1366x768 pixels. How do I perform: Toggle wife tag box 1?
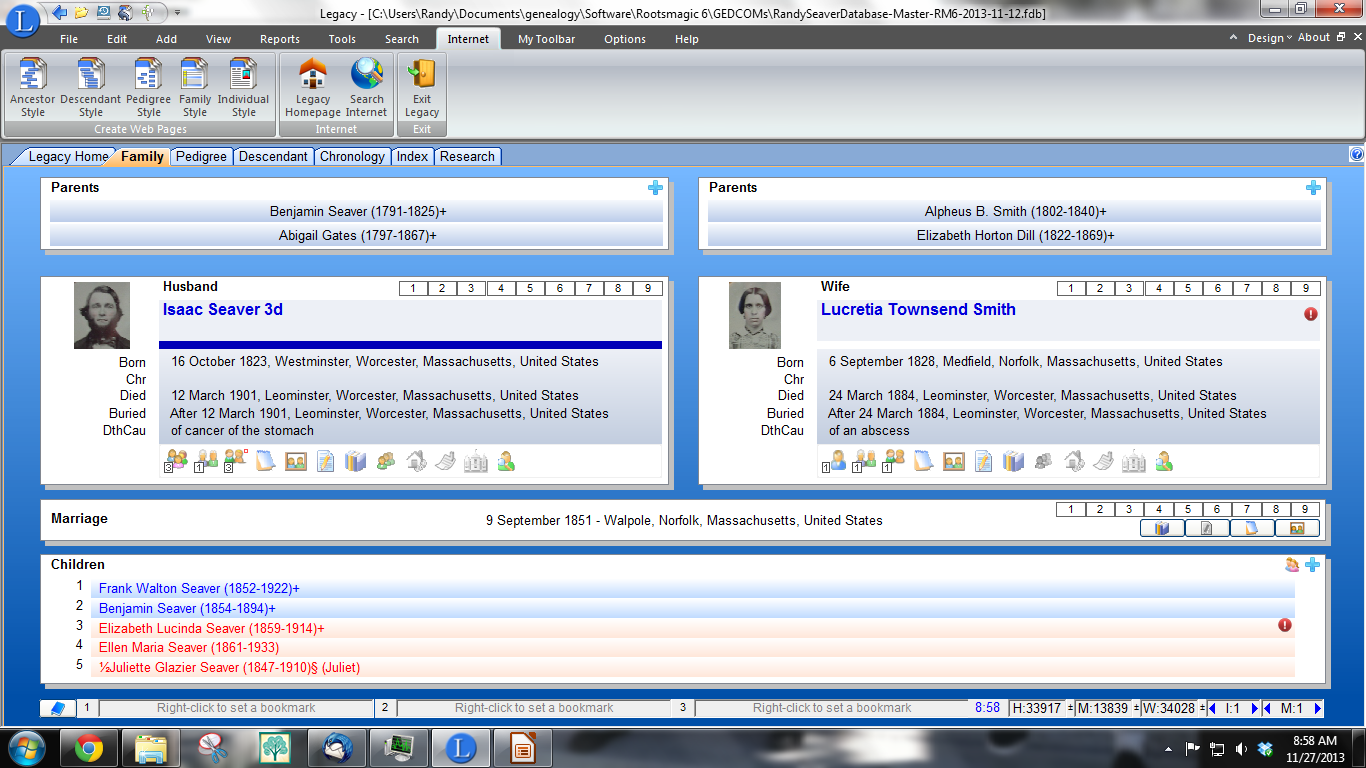click(1071, 288)
